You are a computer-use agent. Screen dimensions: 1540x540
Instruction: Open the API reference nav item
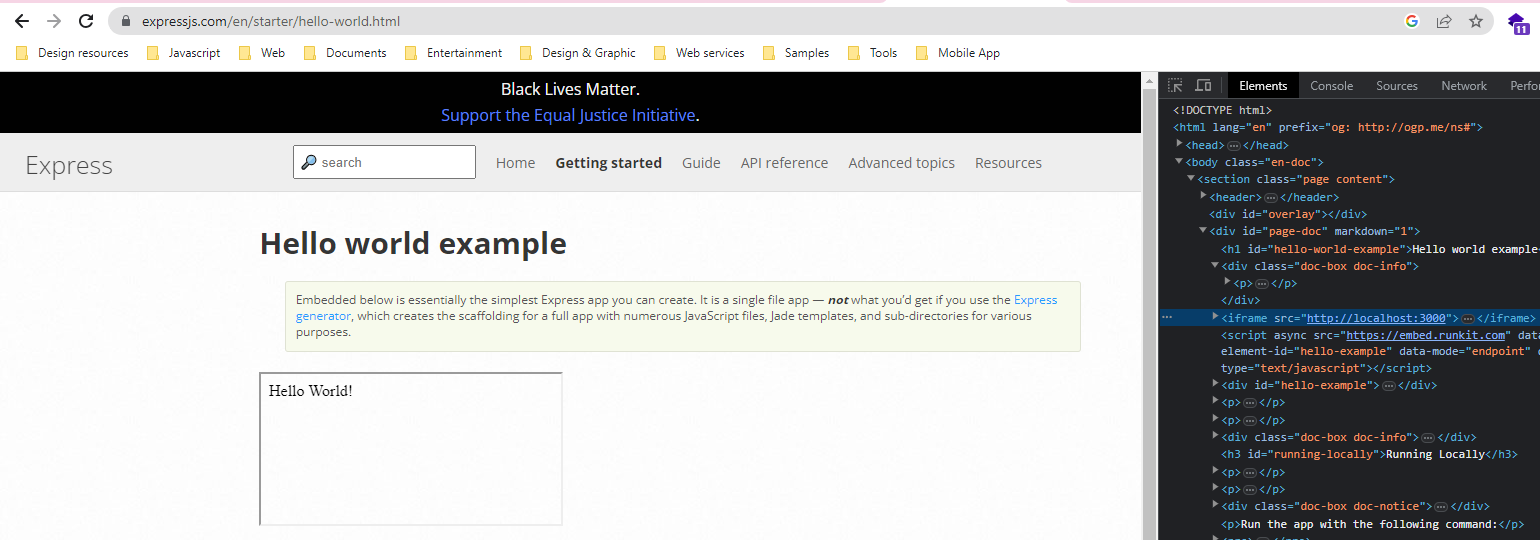click(784, 163)
